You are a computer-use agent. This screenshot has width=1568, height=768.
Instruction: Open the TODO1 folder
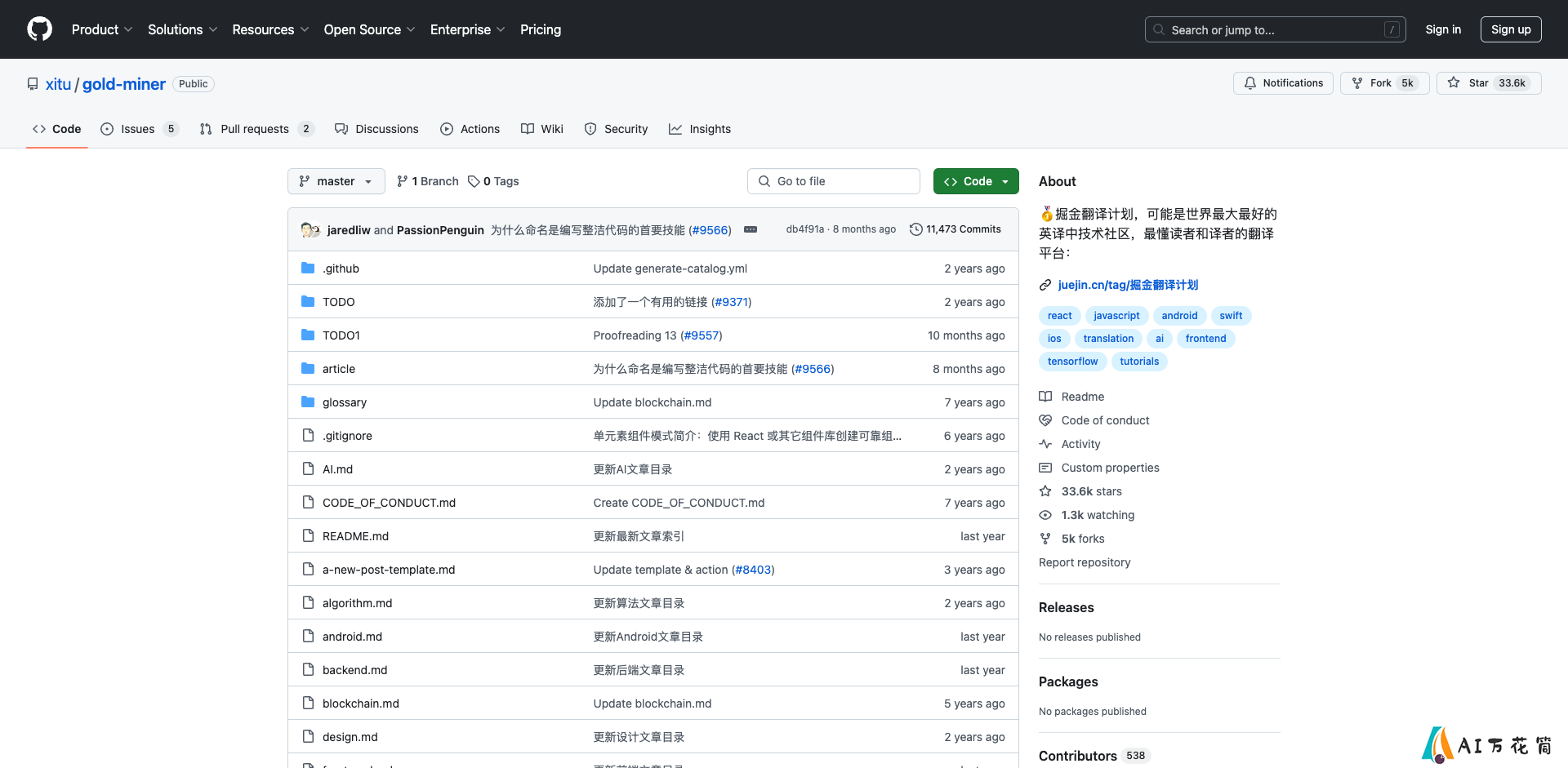point(341,335)
